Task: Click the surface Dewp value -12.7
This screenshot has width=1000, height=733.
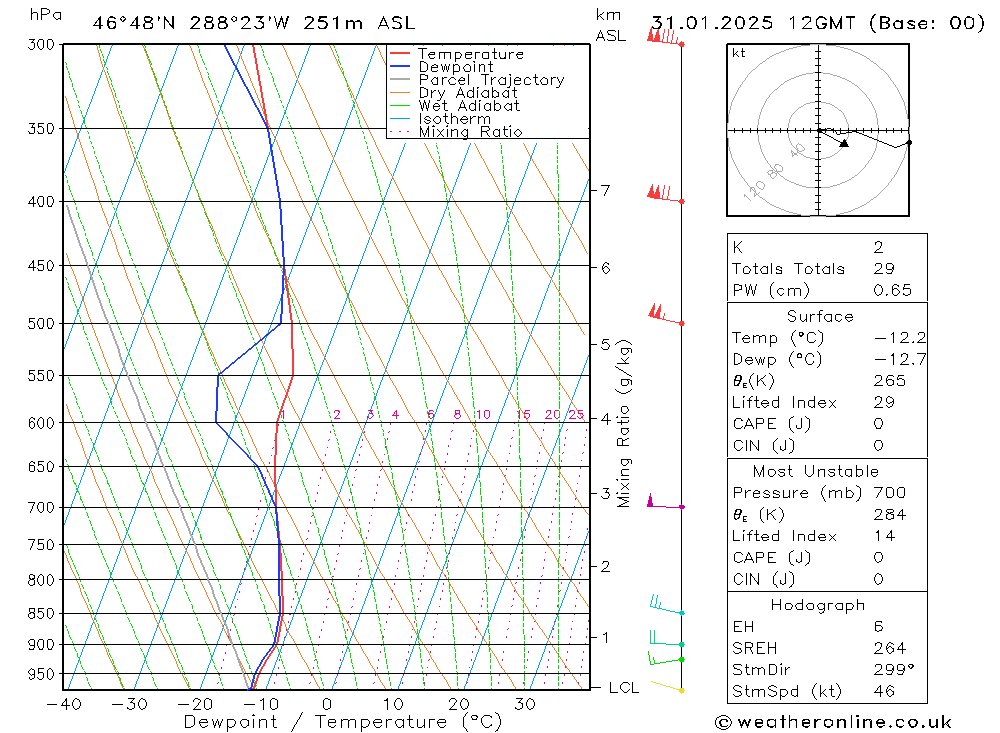Action: [x=900, y=359]
